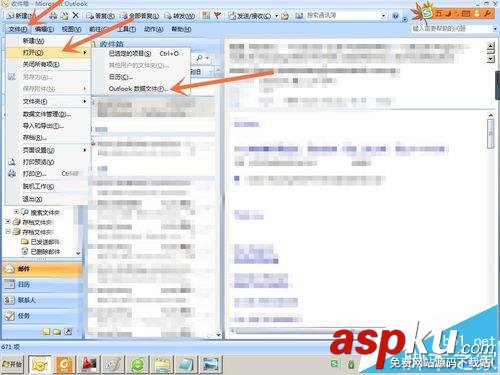Select 退出(X) Exit menu entry
Viewport: 500px width, 375px height.
(x=48, y=199)
